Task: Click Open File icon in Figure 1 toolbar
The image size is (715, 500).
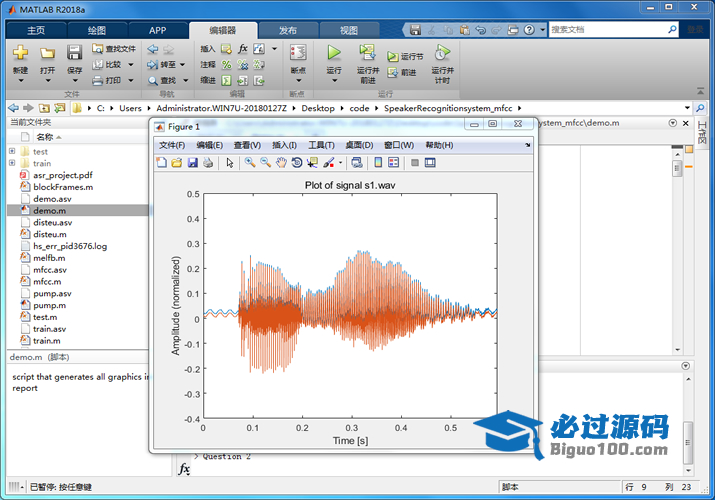Action: click(177, 163)
